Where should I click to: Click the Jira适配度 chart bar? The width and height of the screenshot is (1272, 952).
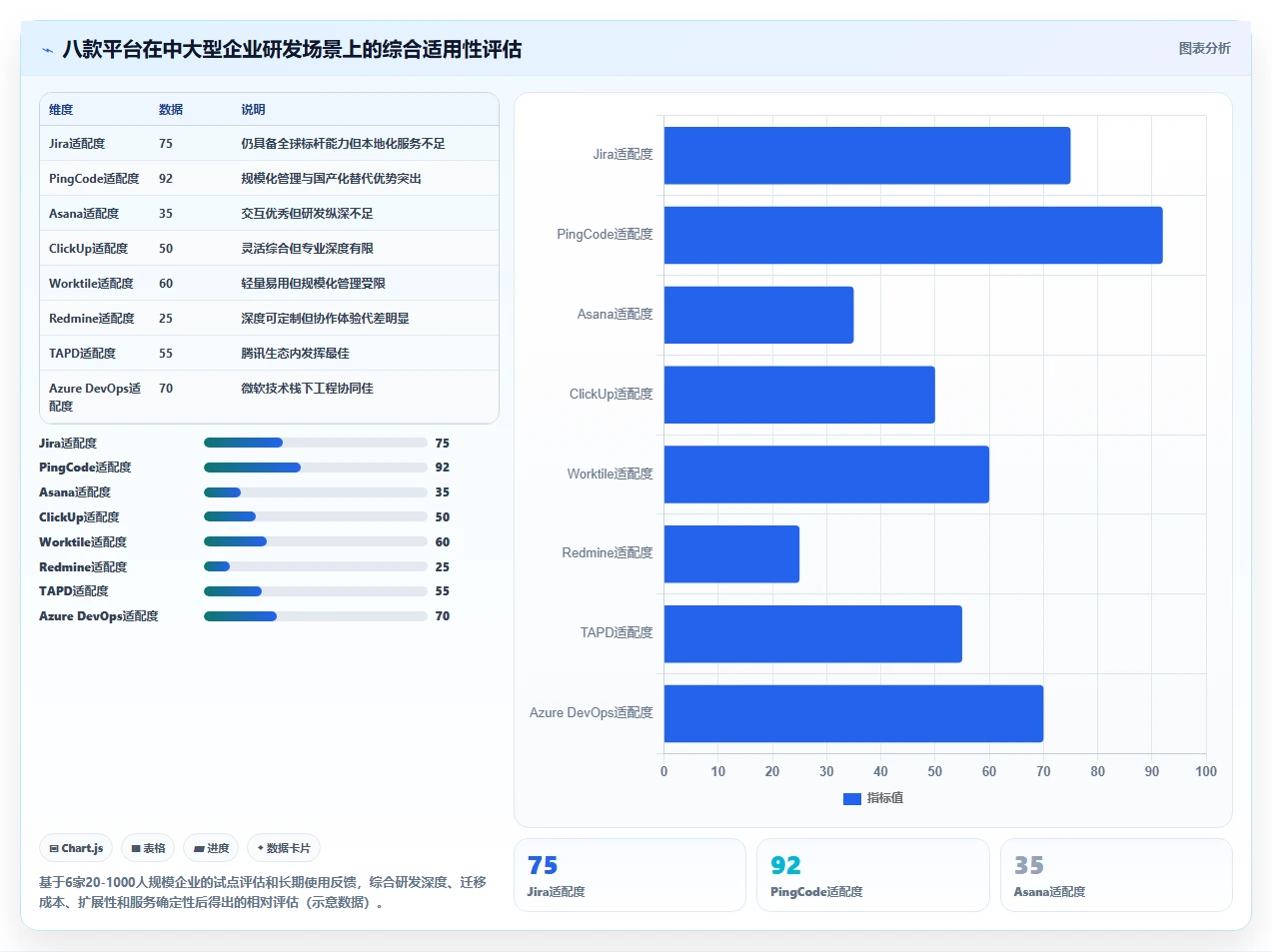click(x=867, y=155)
